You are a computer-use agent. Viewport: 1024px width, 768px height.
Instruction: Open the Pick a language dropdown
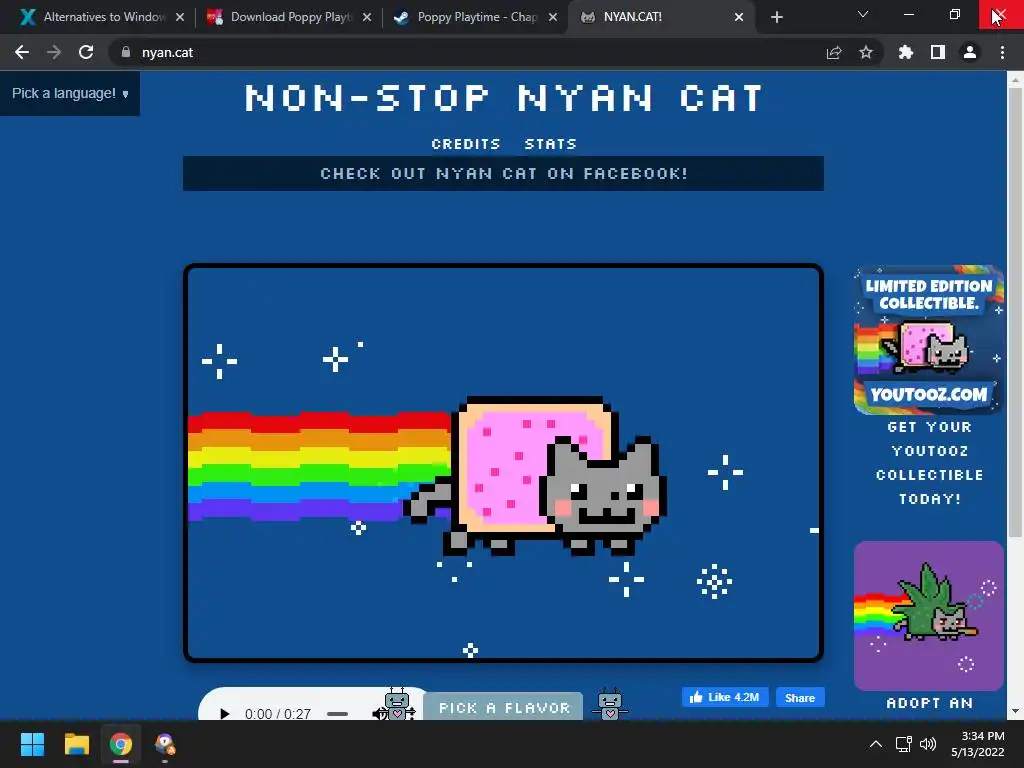(70, 93)
